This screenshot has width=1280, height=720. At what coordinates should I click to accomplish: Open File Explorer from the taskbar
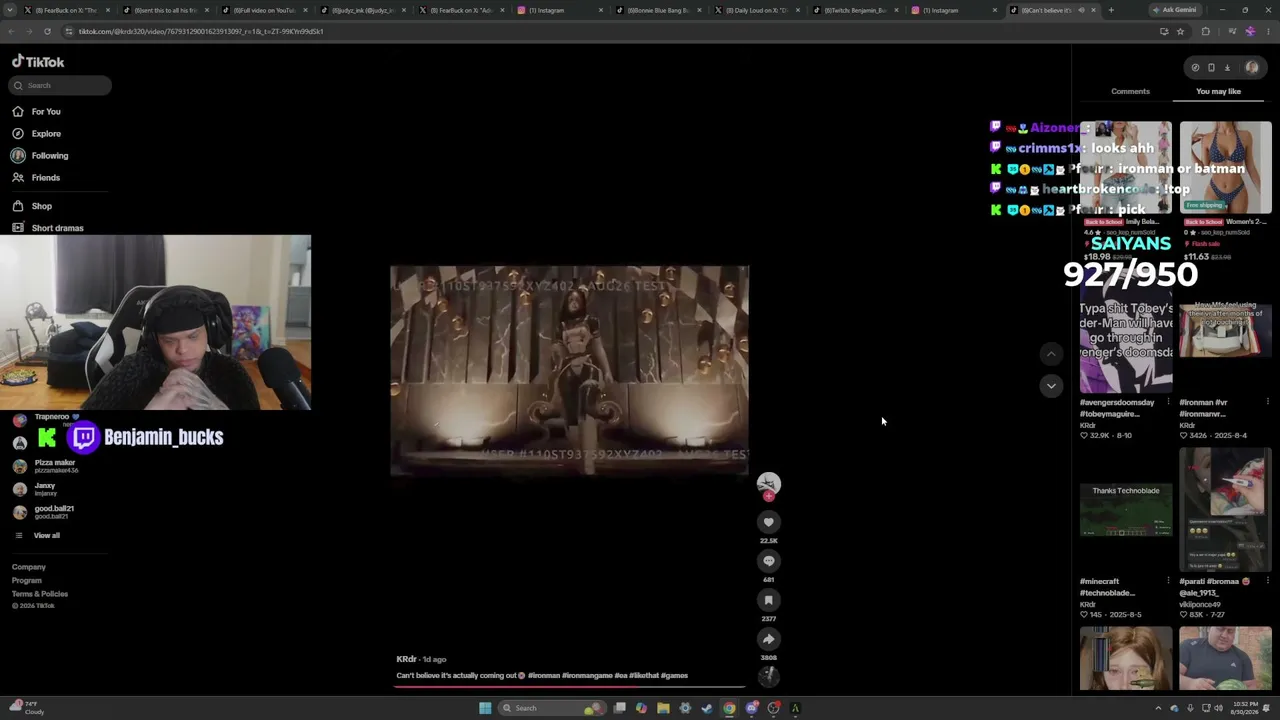click(663, 708)
